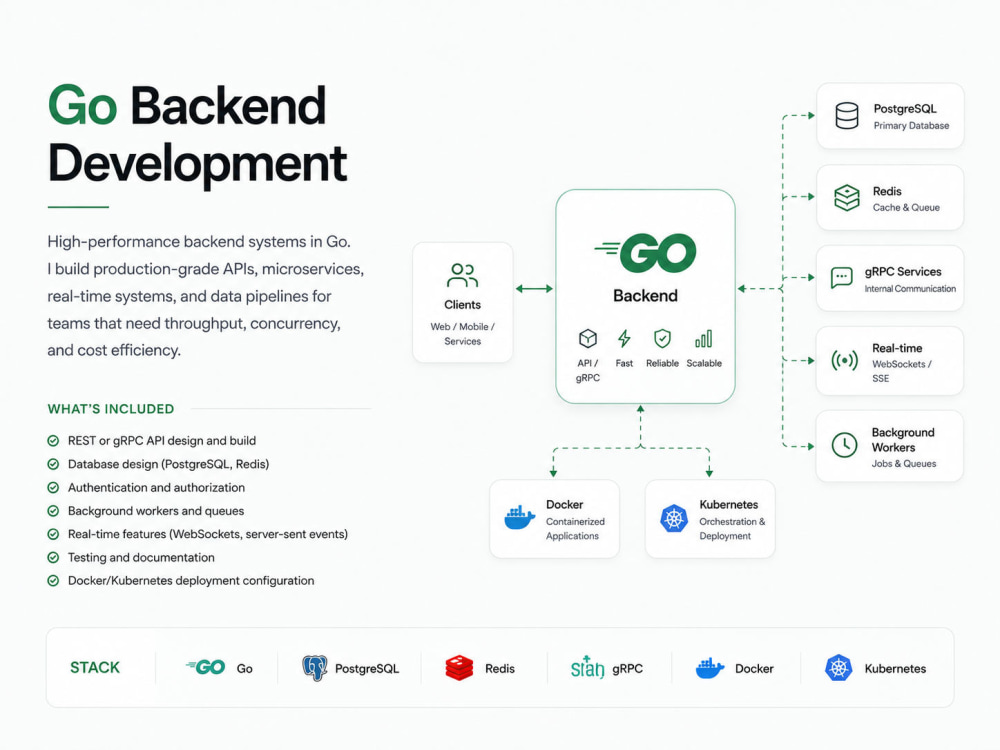The image size is (1000, 750).
Task: Select the Real-time card title
Action: click(x=897, y=348)
